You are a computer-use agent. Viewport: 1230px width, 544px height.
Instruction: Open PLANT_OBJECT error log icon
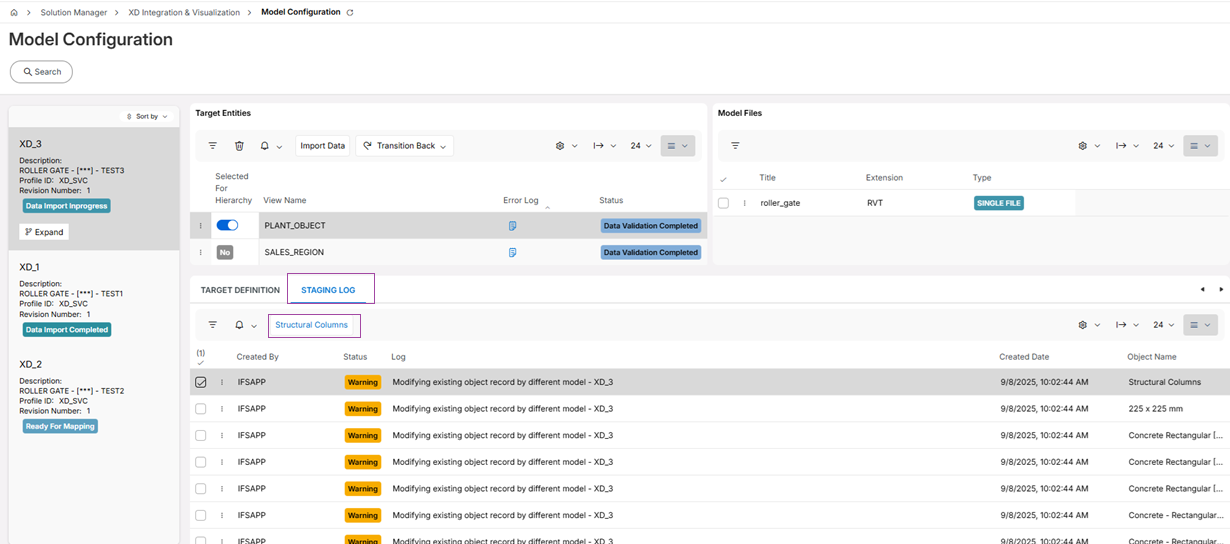(512, 226)
